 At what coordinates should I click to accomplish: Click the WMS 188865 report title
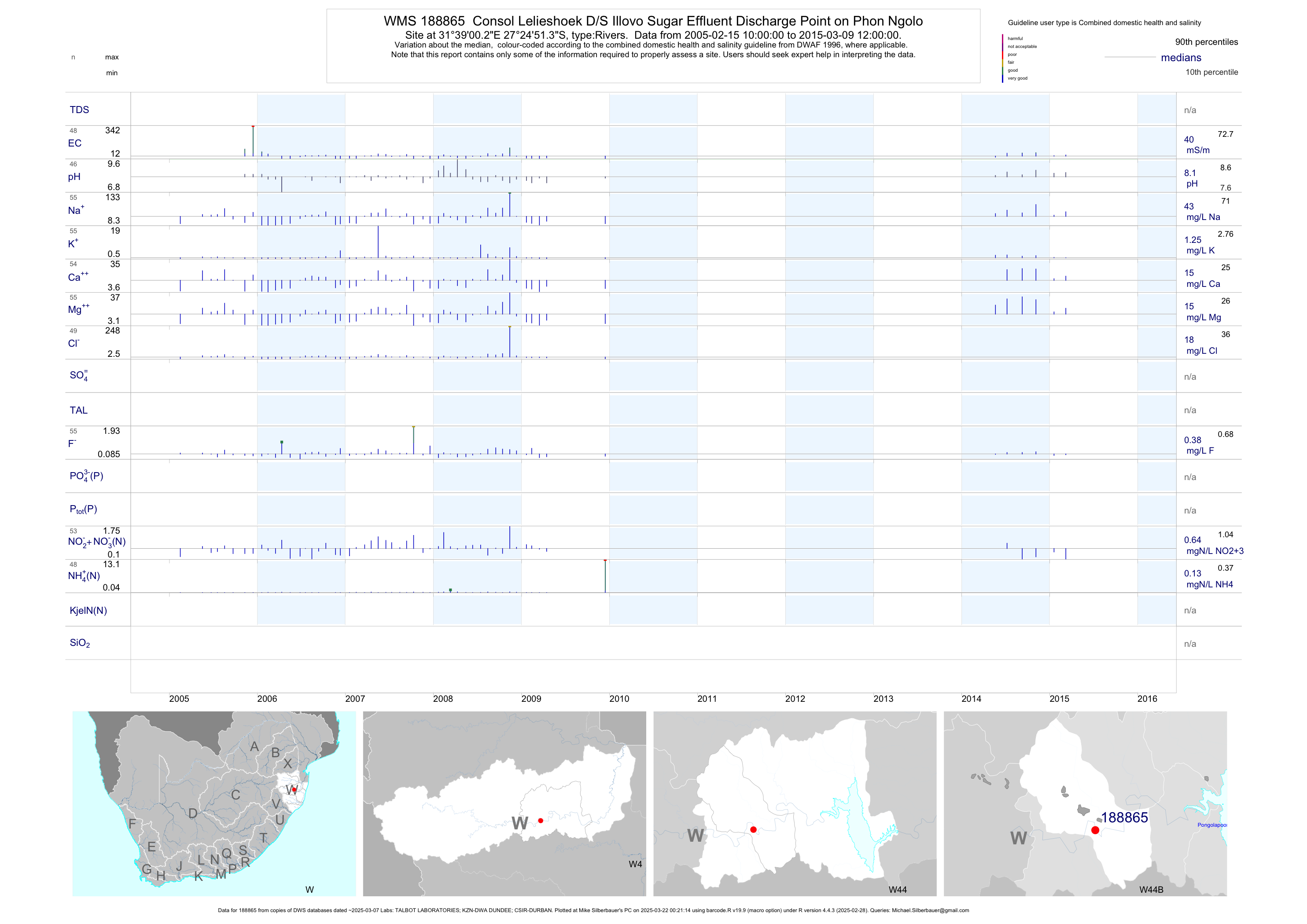click(653, 21)
